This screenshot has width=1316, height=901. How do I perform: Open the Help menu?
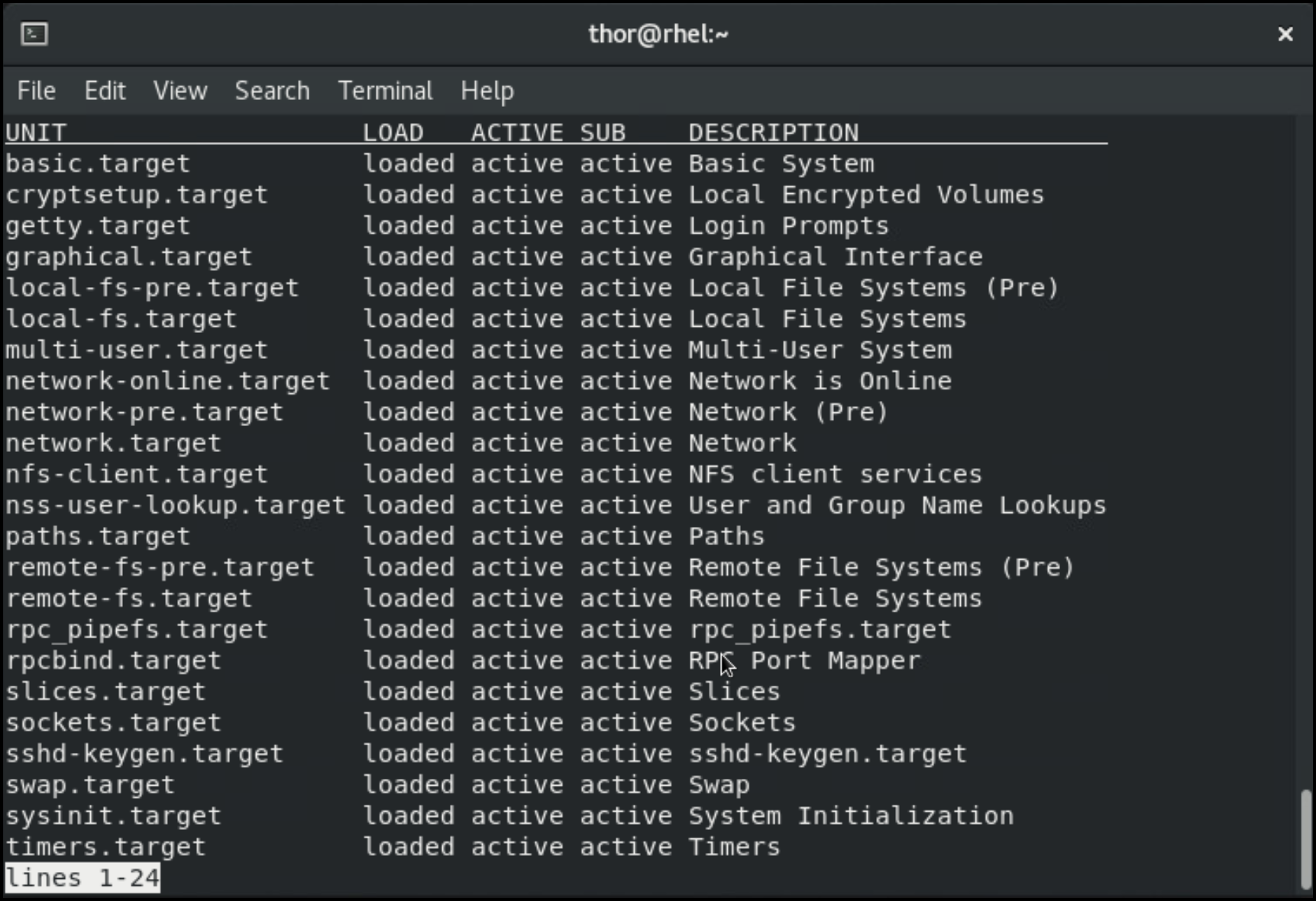[487, 91]
